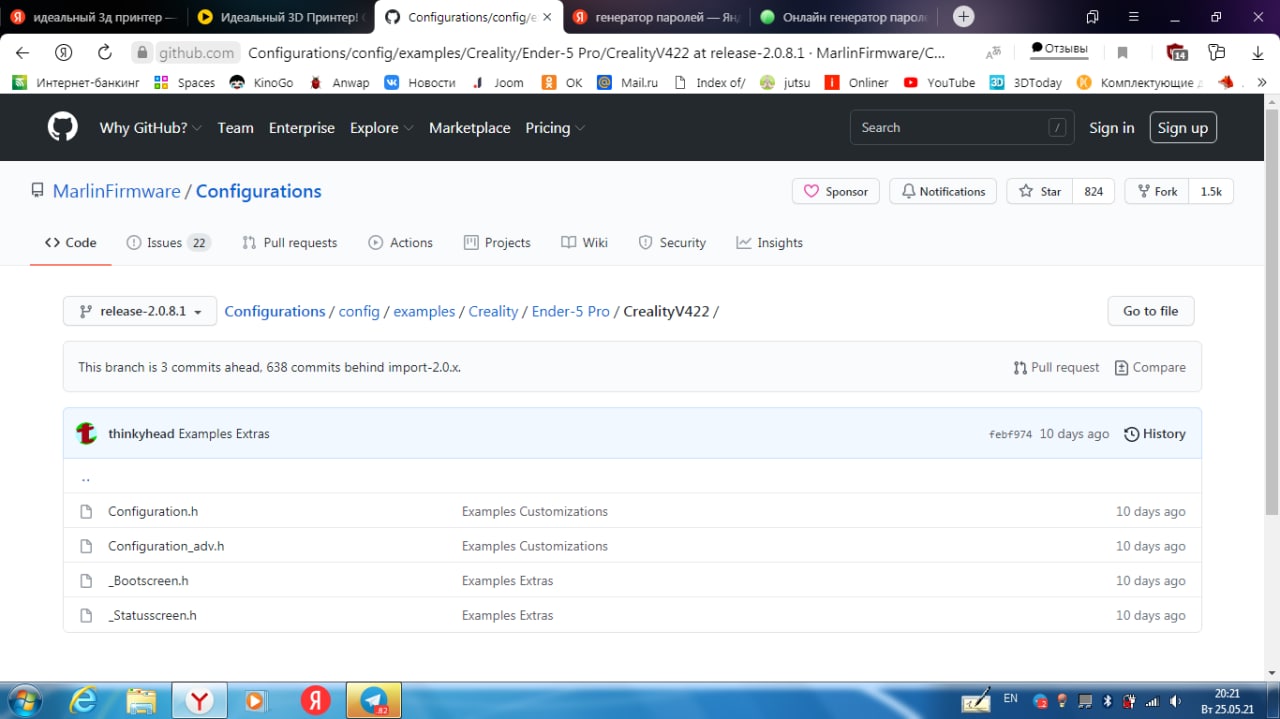Open the YouTube bookmark

click(939, 83)
